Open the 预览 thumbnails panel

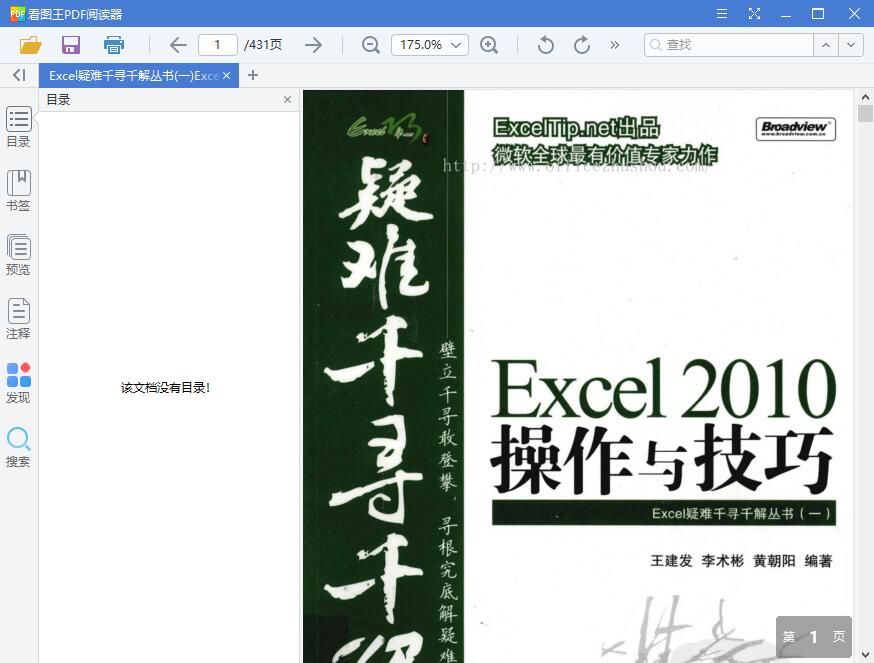18,255
